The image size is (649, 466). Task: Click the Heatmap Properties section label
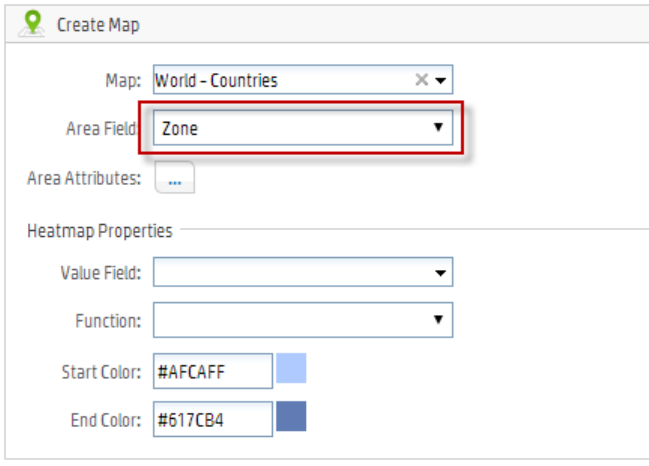[x=100, y=231]
